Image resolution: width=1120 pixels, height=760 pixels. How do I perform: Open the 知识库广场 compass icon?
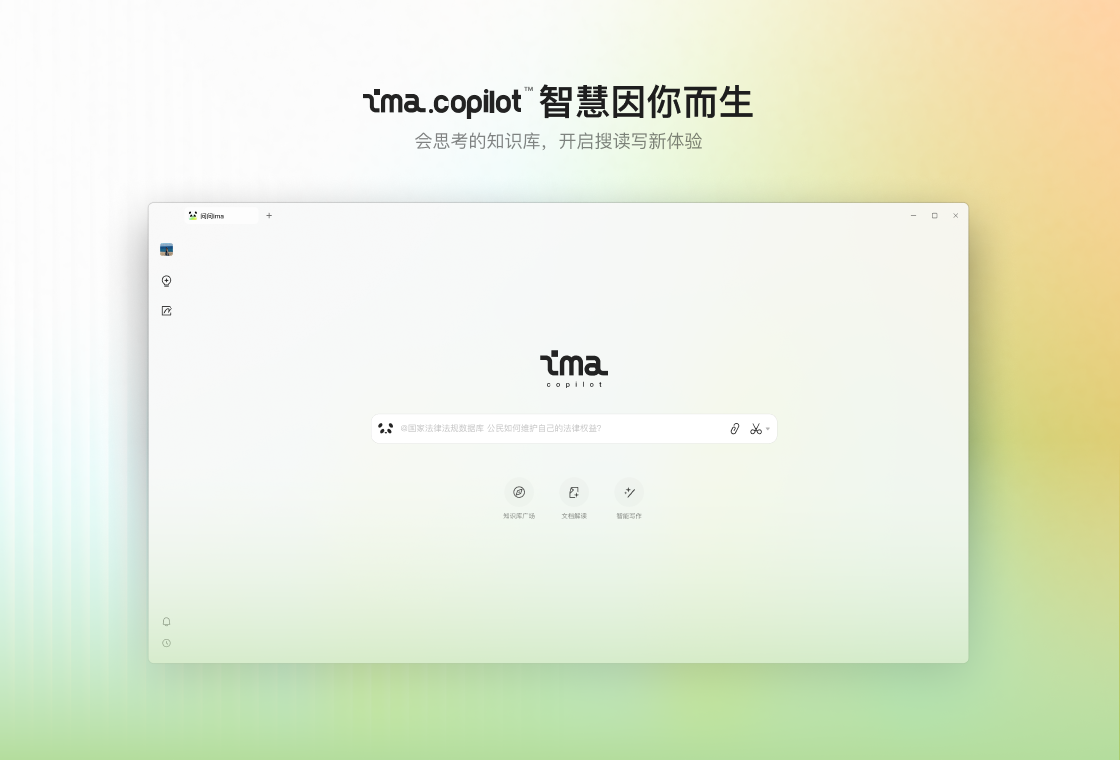pos(519,492)
